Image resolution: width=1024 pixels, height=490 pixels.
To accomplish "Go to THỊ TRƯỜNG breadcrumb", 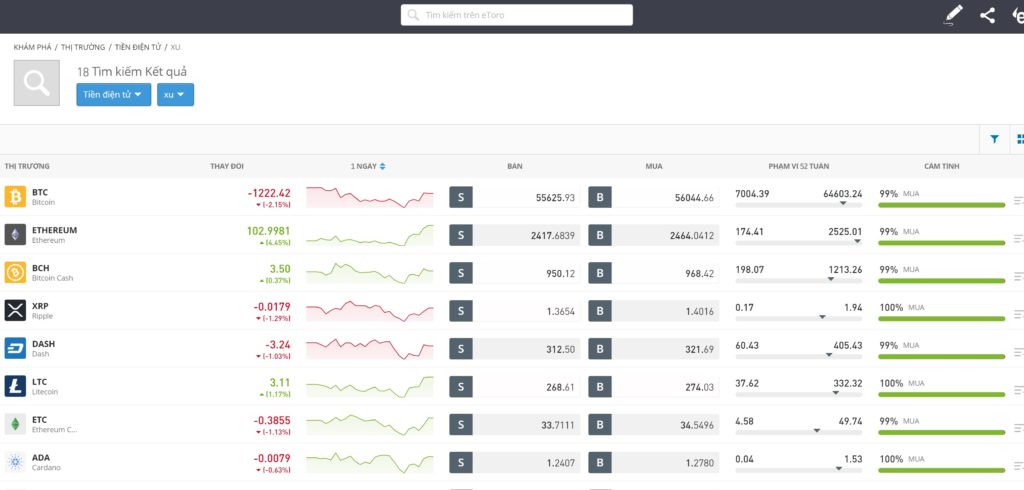I will (x=83, y=48).
